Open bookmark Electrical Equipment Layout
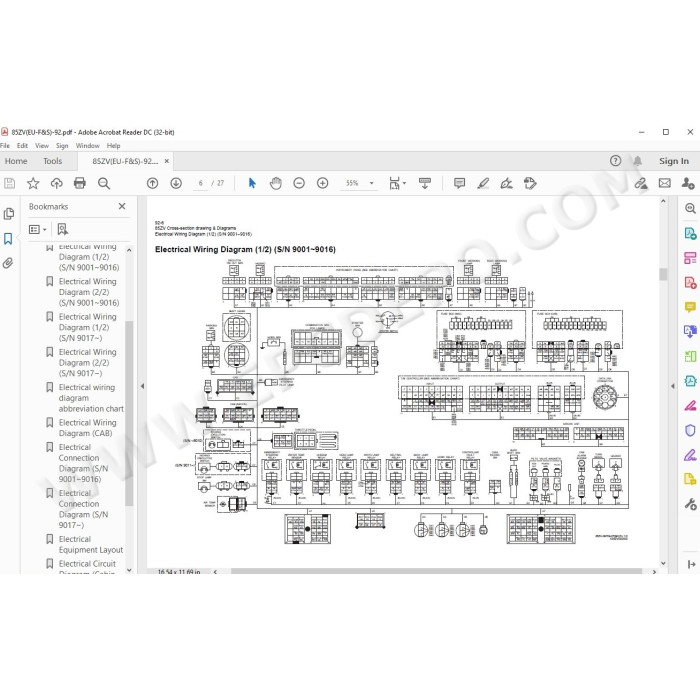 pos(91,544)
